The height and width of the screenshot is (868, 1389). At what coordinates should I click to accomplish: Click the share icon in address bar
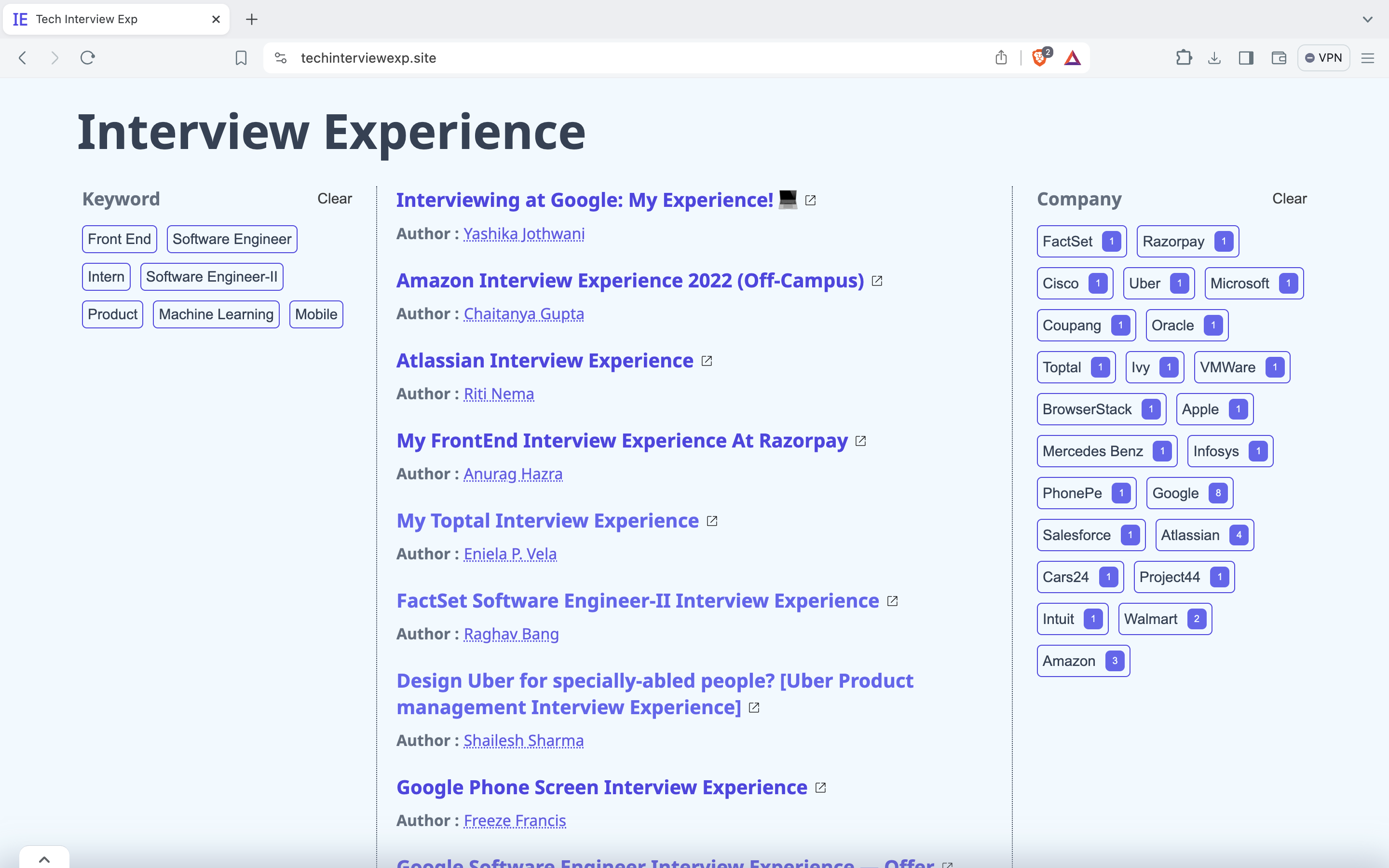tap(1001, 58)
